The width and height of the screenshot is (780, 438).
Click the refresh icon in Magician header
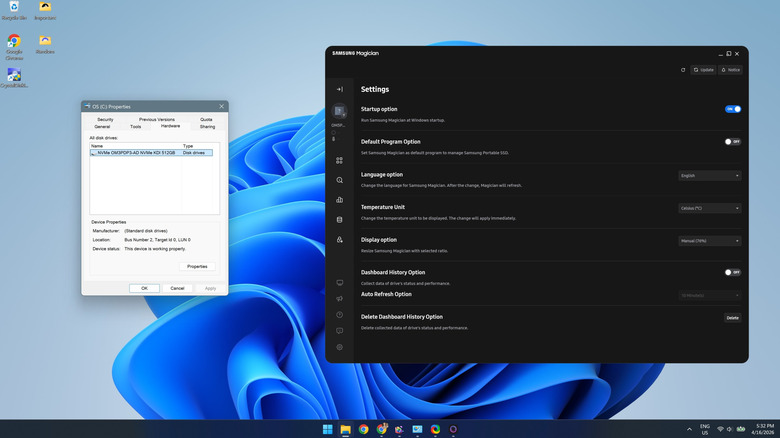tap(683, 70)
